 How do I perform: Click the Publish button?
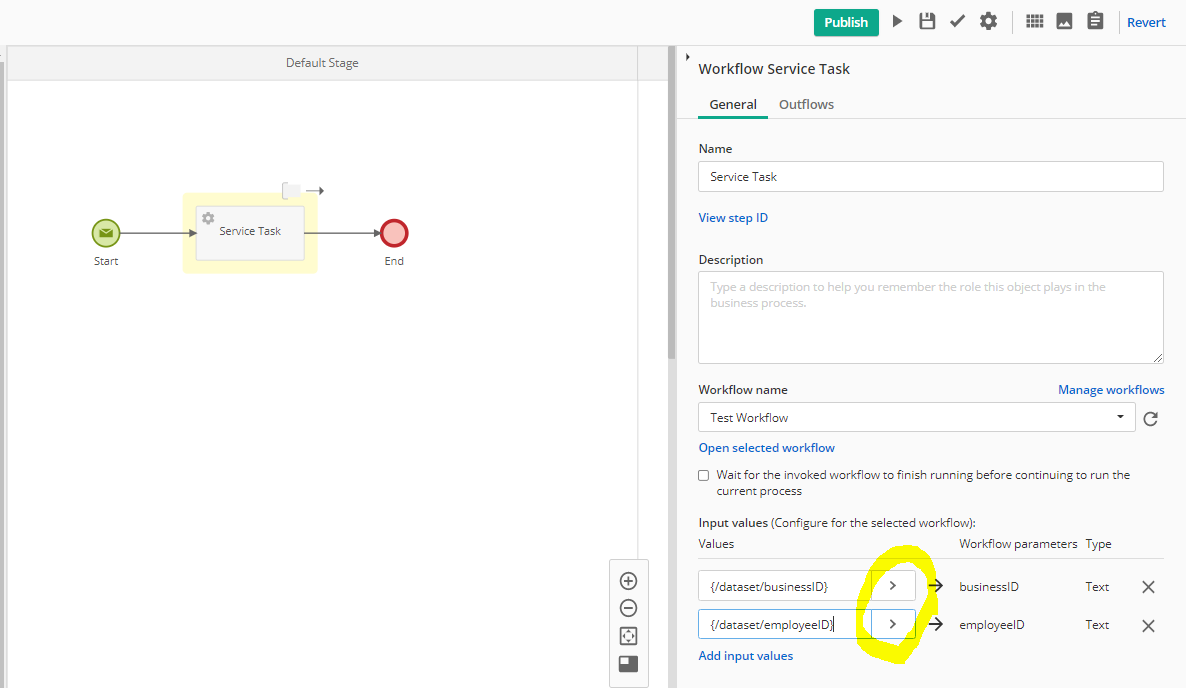pyautogui.click(x=845, y=22)
